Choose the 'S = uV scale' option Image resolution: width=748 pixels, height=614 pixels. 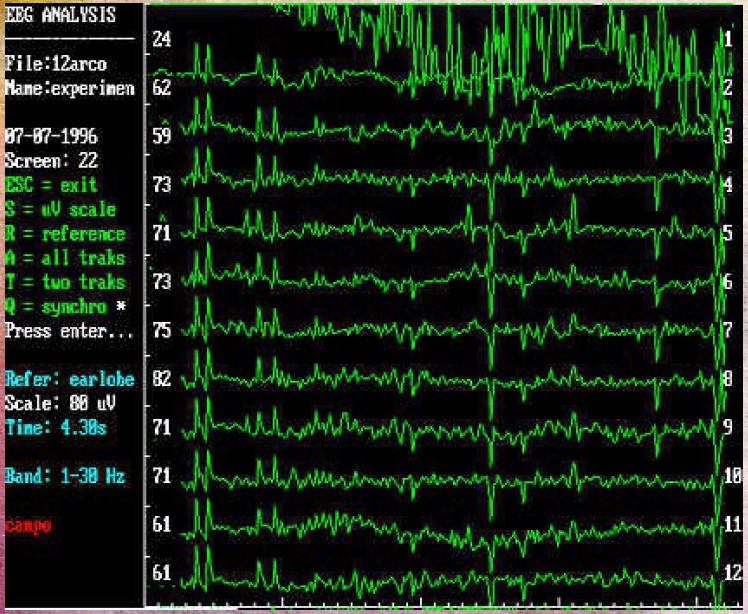coord(60,210)
